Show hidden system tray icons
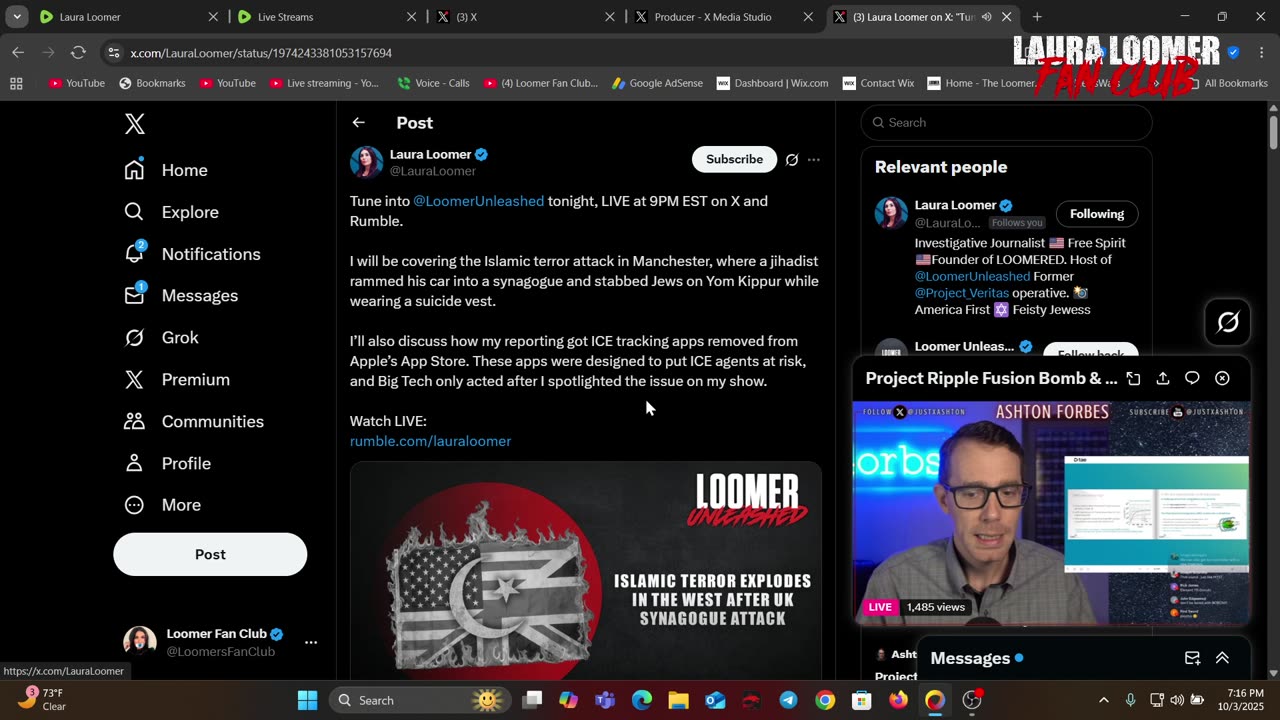The height and width of the screenshot is (720, 1280). [1104, 700]
